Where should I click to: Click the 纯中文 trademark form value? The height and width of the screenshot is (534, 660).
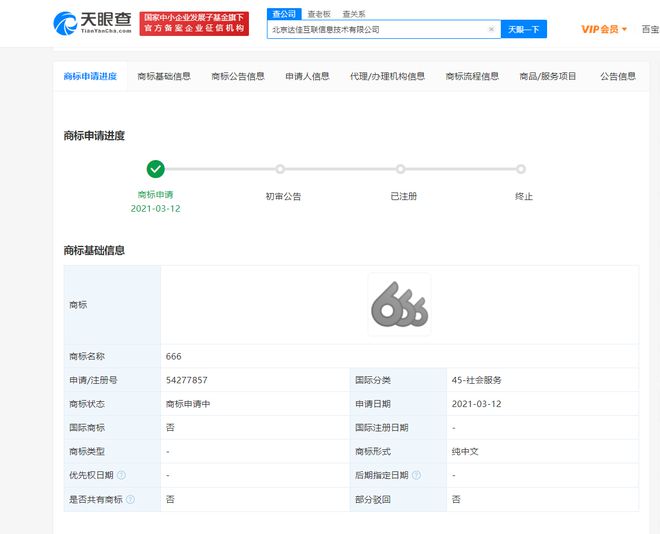[x=465, y=452]
